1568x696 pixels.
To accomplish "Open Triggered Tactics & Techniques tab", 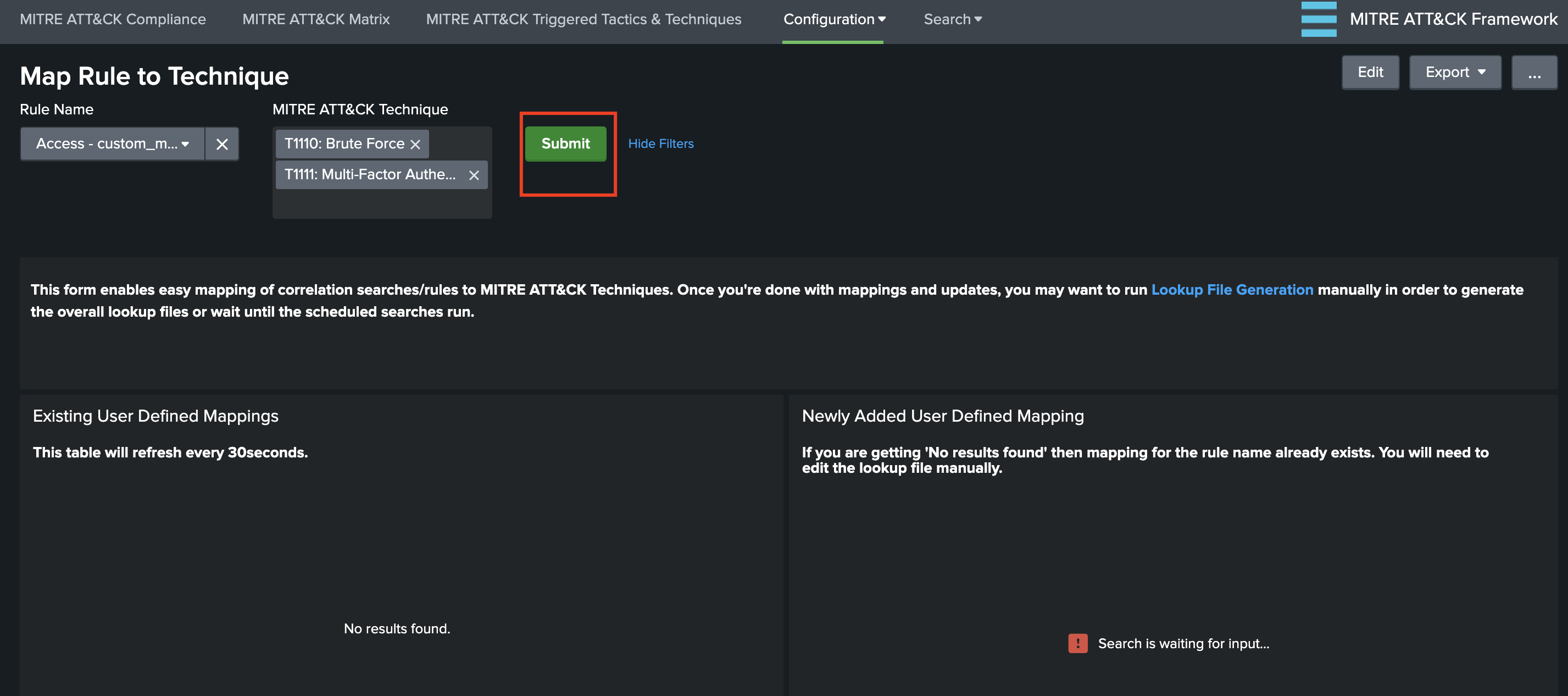I will [x=583, y=19].
